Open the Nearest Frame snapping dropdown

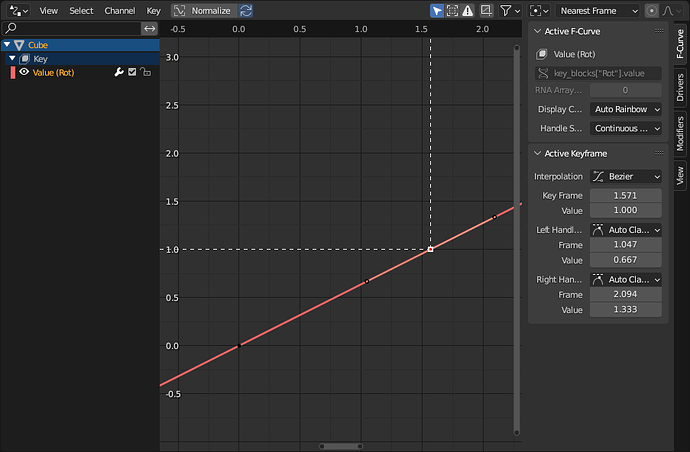pos(598,11)
